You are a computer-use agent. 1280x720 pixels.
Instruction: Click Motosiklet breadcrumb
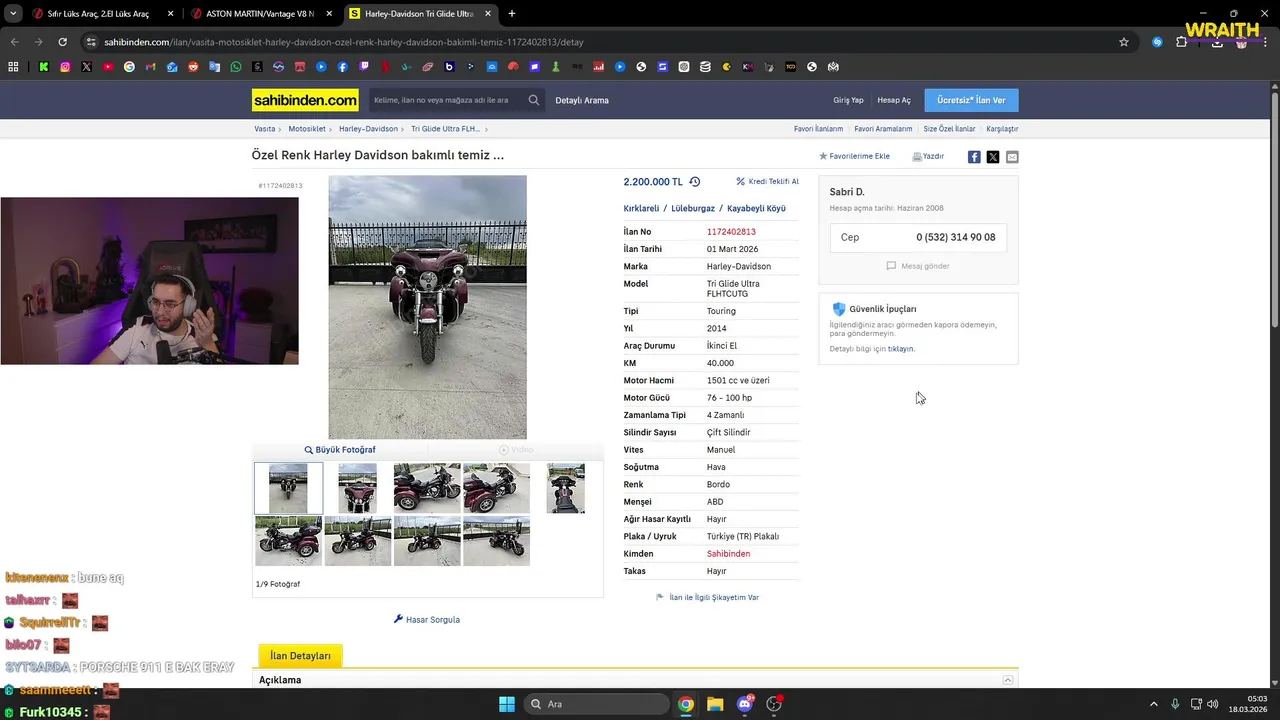coord(307,129)
